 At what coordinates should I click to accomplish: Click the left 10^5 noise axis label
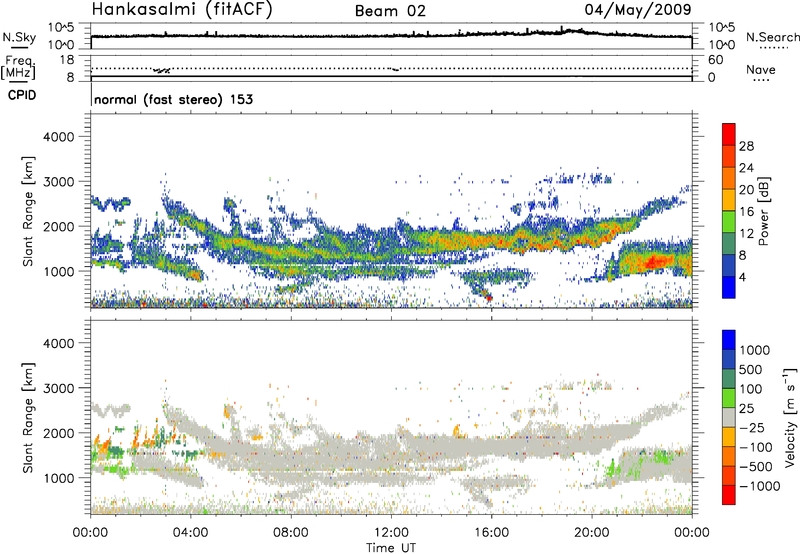pos(61,28)
